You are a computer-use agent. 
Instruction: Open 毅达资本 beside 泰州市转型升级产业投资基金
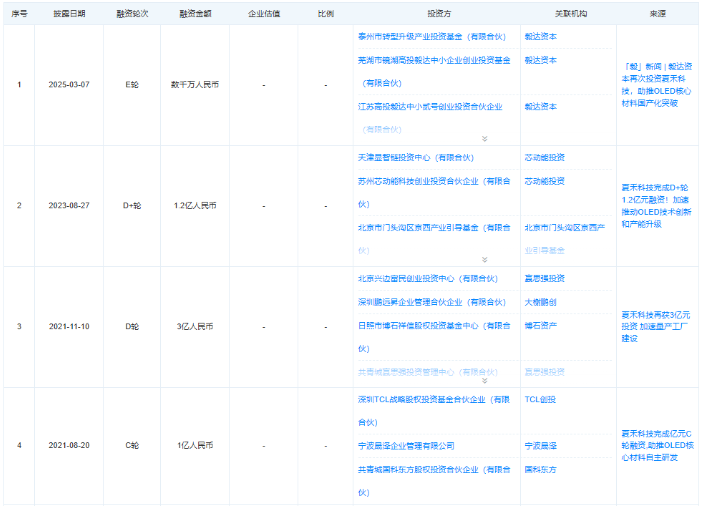pos(540,37)
